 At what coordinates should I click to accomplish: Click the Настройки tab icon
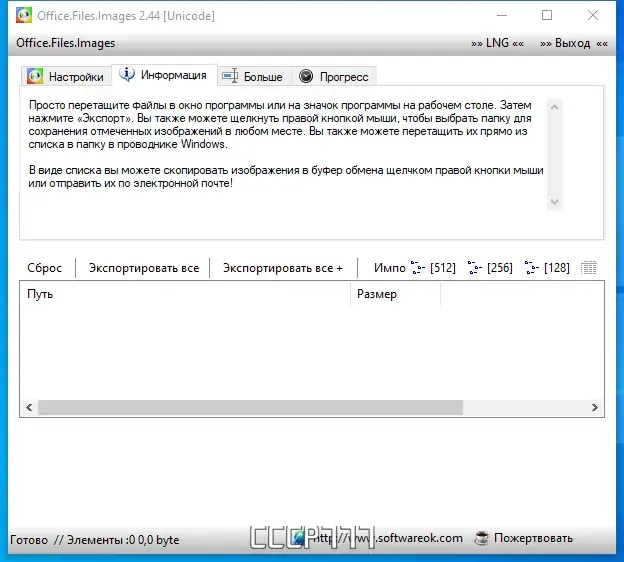(x=35, y=76)
